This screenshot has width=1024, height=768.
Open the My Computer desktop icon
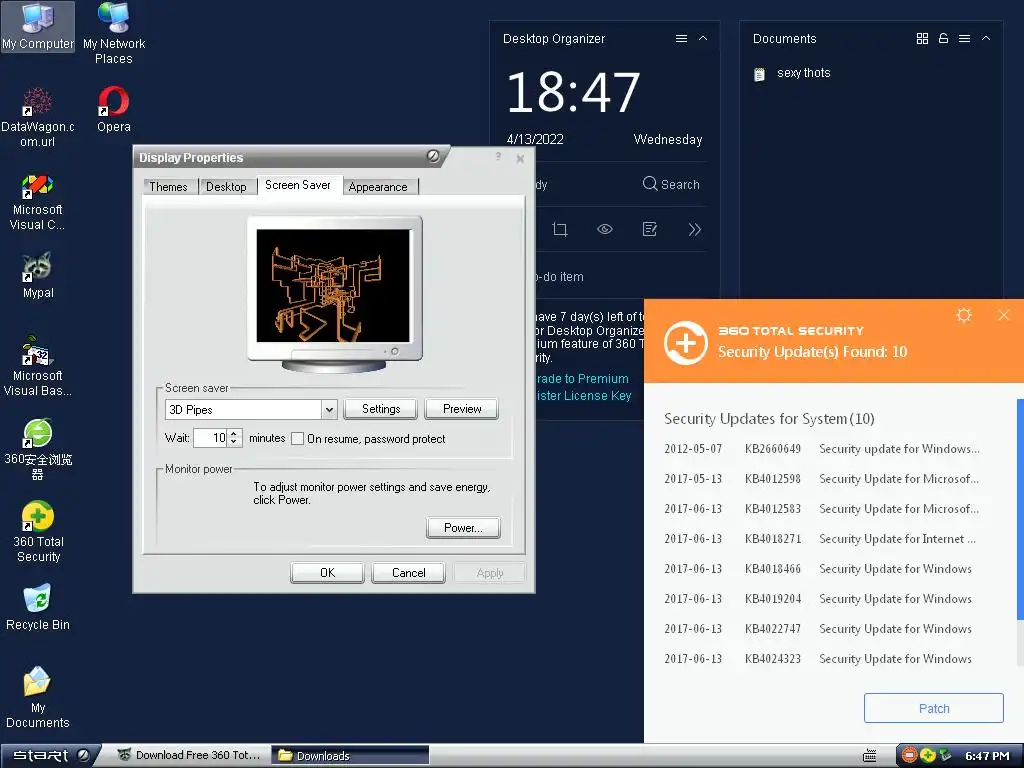click(38, 26)
